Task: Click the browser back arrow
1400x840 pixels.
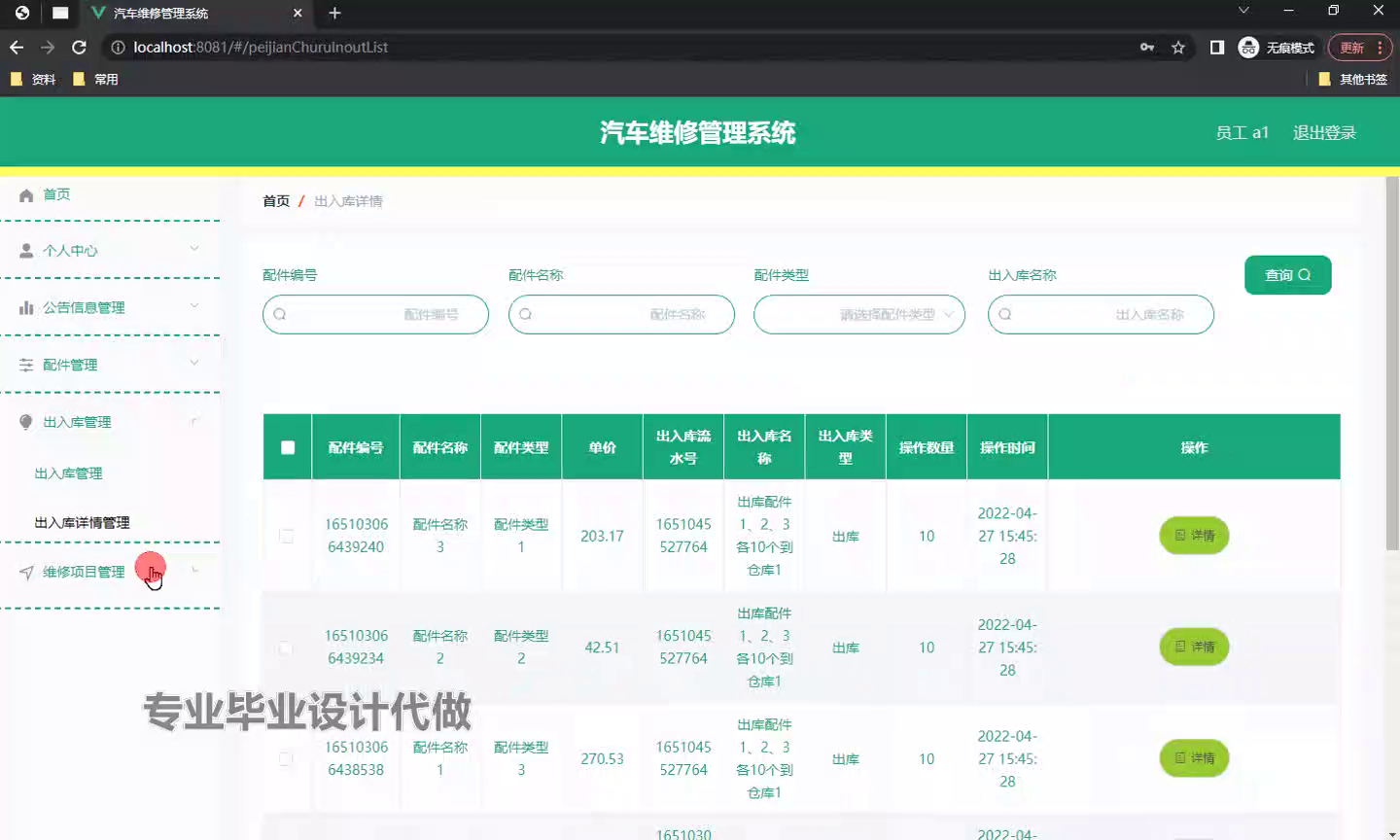Action: pyautogui.click(x=17, y=47)
